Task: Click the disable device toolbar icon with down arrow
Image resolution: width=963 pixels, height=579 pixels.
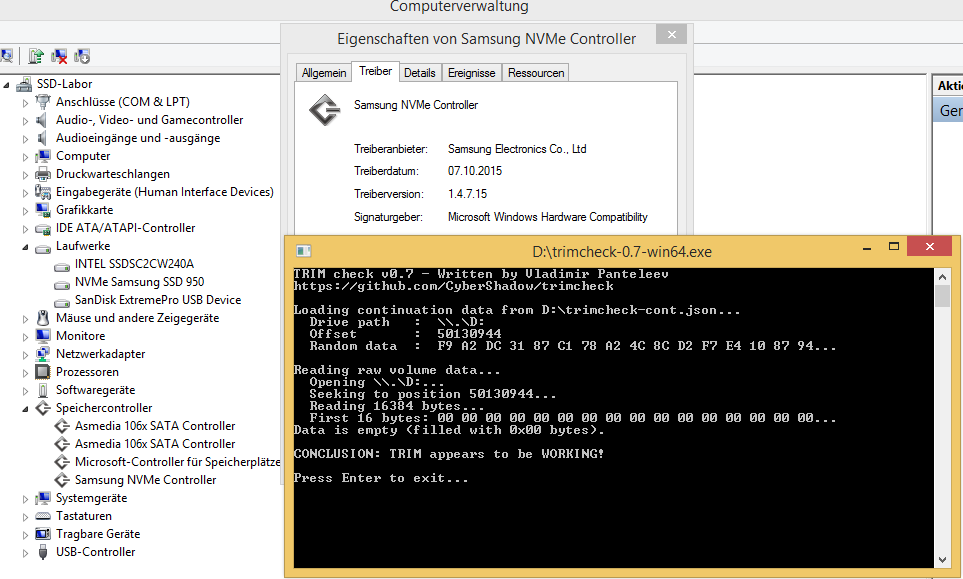Action: pyautogui.click(x=82, y=56)
